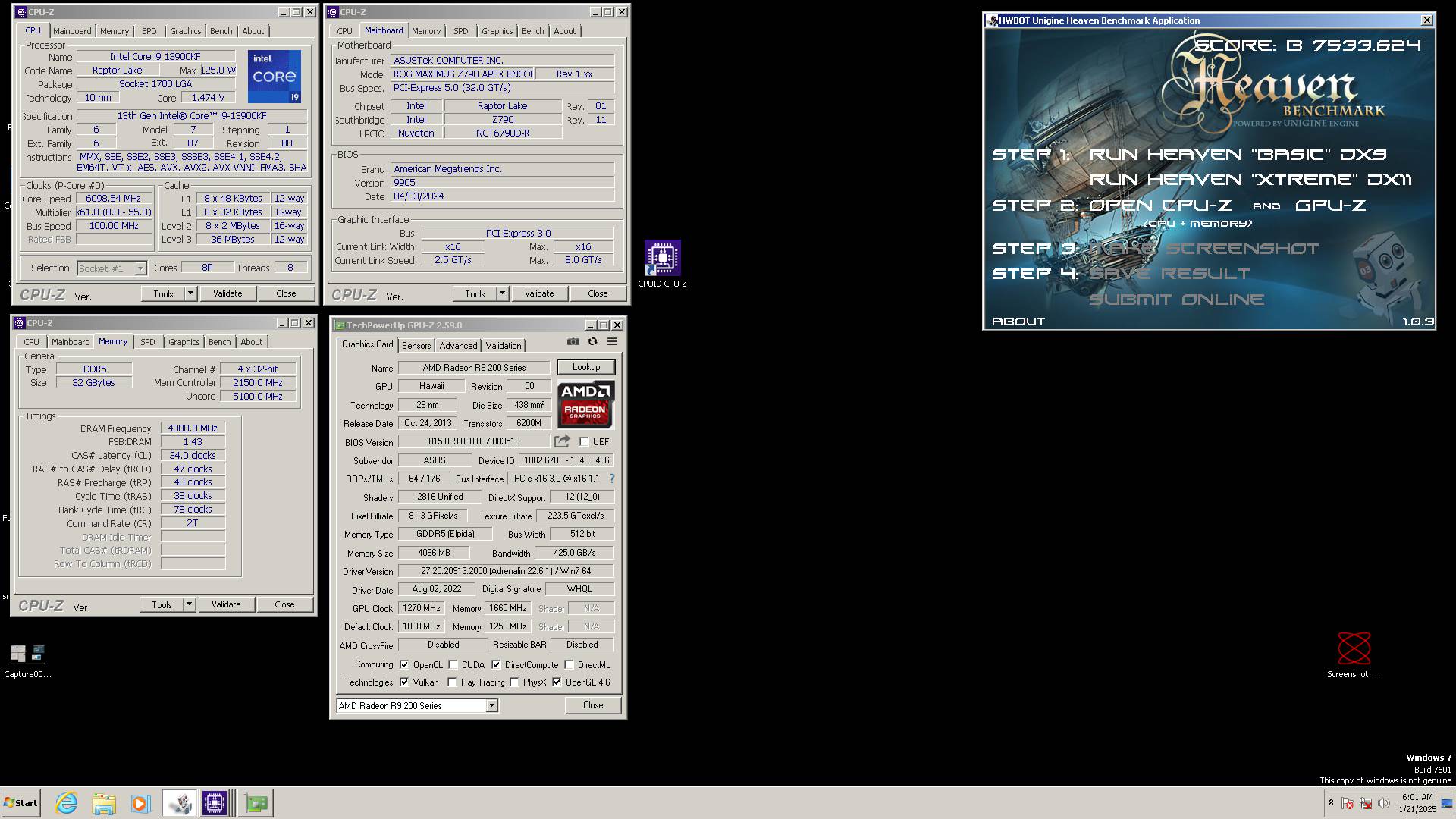Click the Show Desktop button at taskbar end

click(1447, 803)
